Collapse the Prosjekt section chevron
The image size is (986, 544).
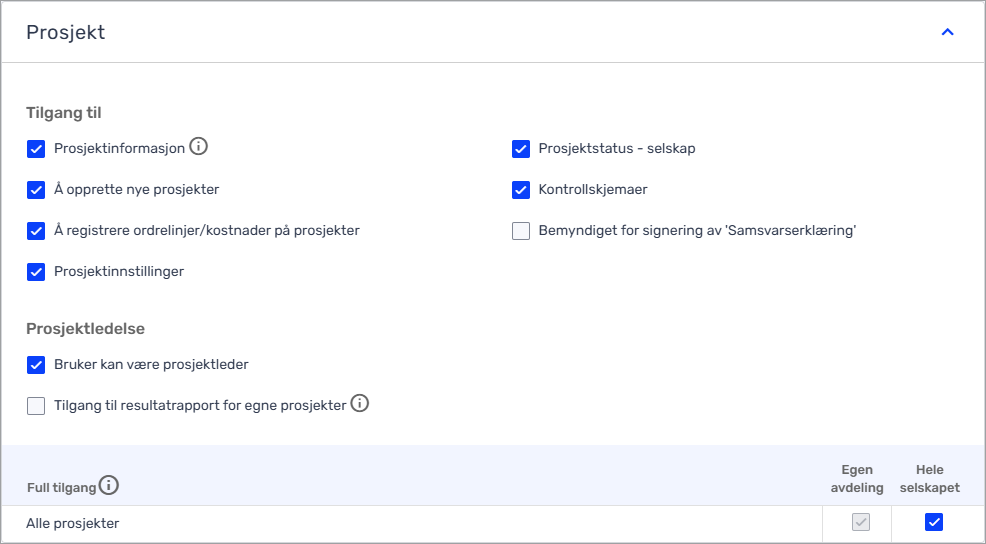[948, 32]
